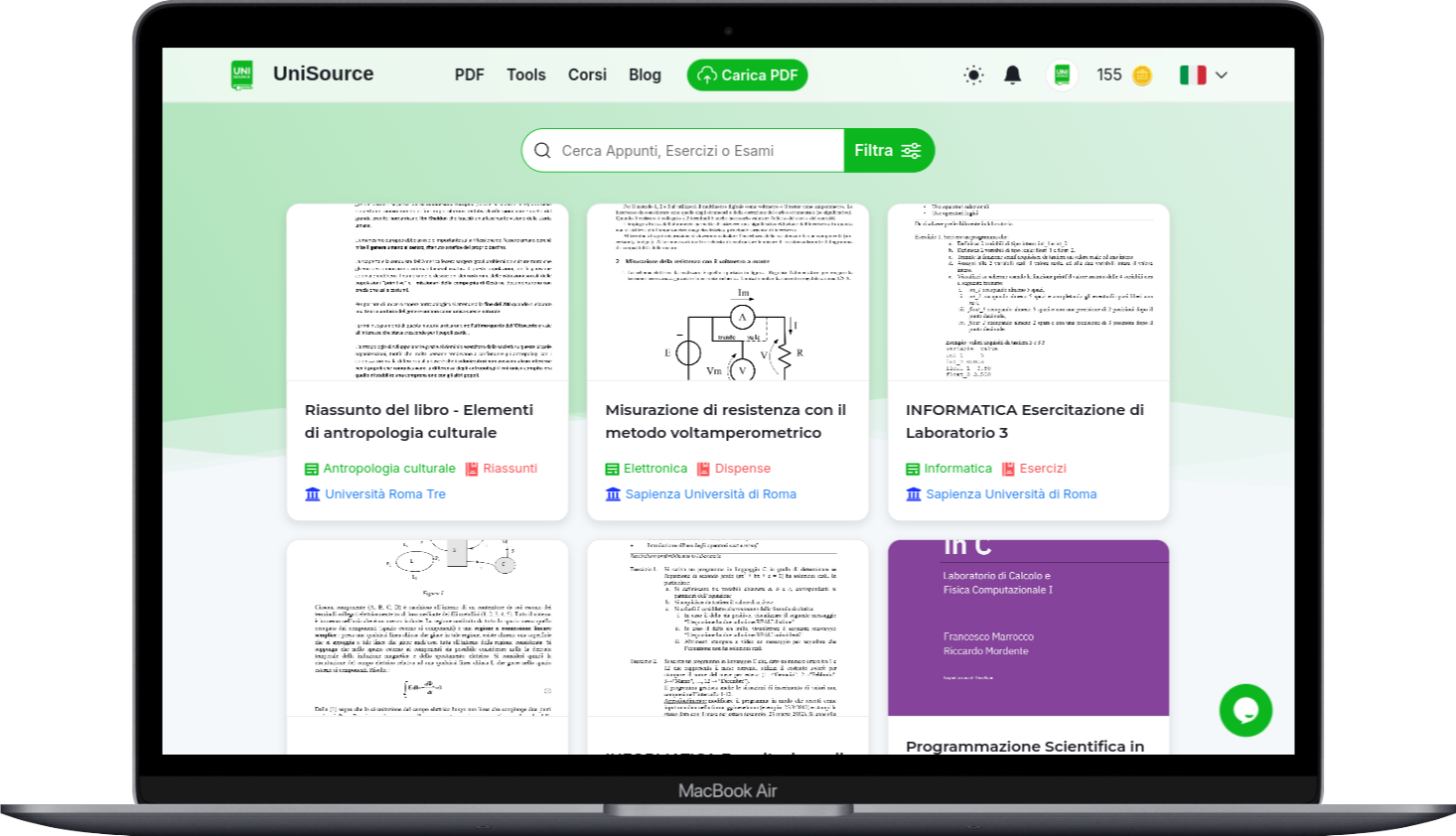
Task: Click university icon beside Università Roma Tre
Action: [313, 494]
